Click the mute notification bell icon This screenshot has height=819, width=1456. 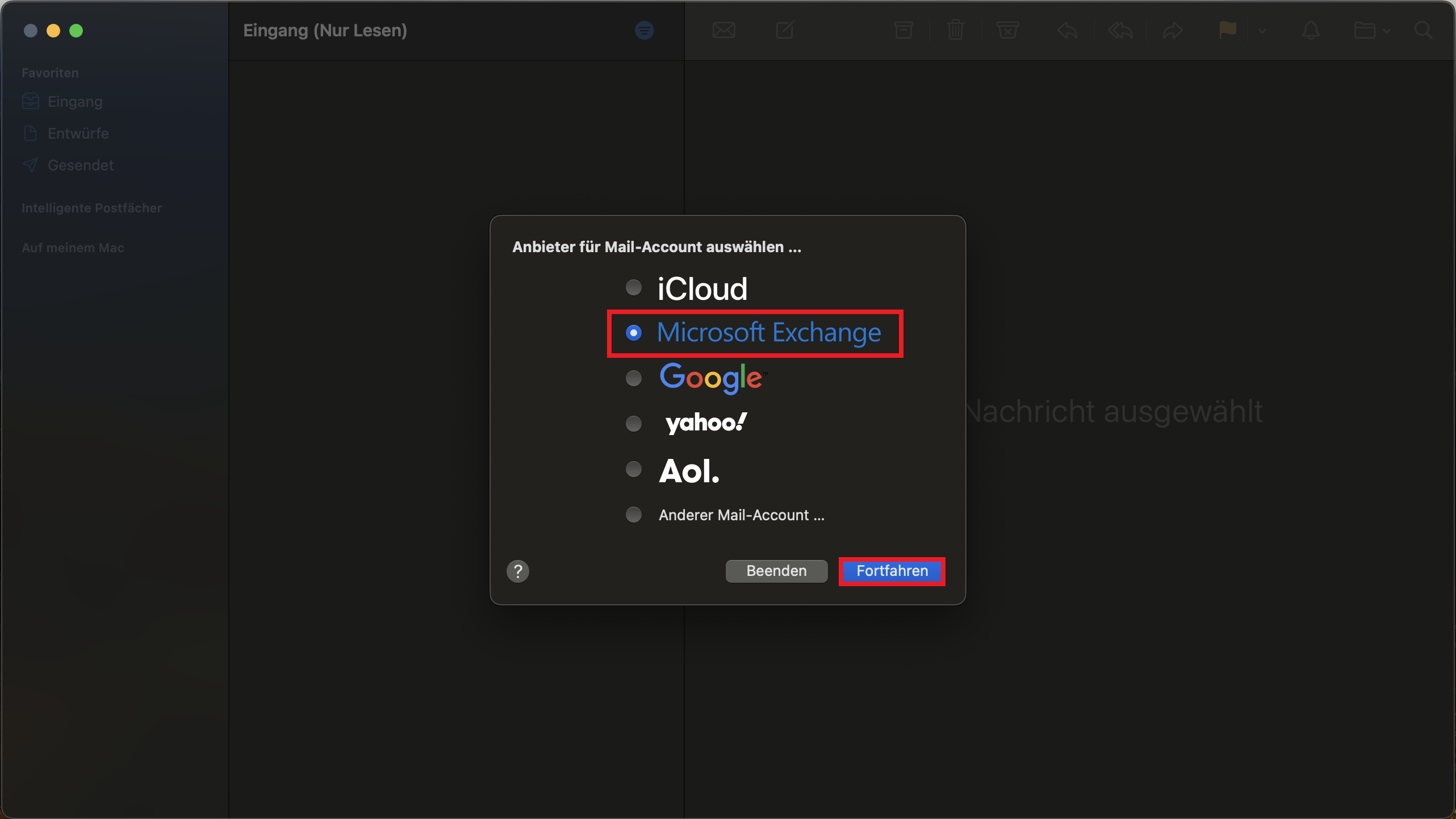tap(1311, 30)
